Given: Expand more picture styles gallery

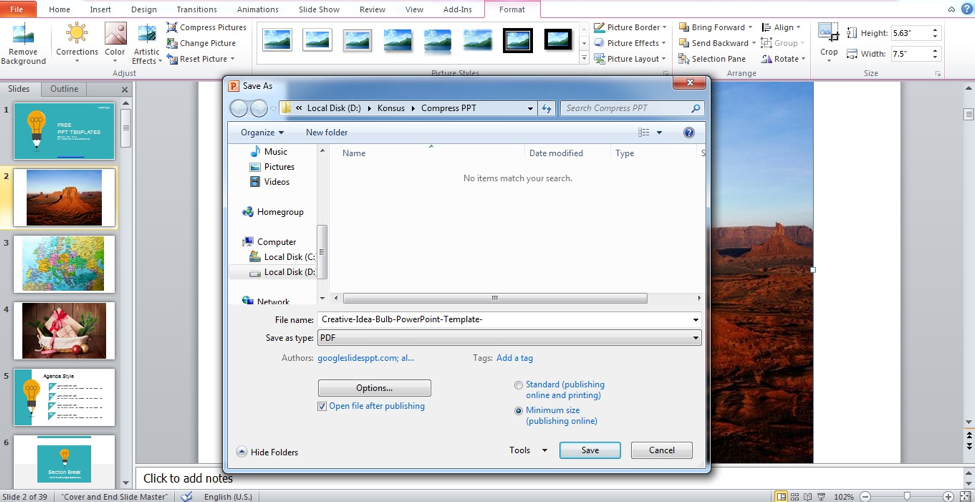Looking at the screenshot, I should coord(584,58).
